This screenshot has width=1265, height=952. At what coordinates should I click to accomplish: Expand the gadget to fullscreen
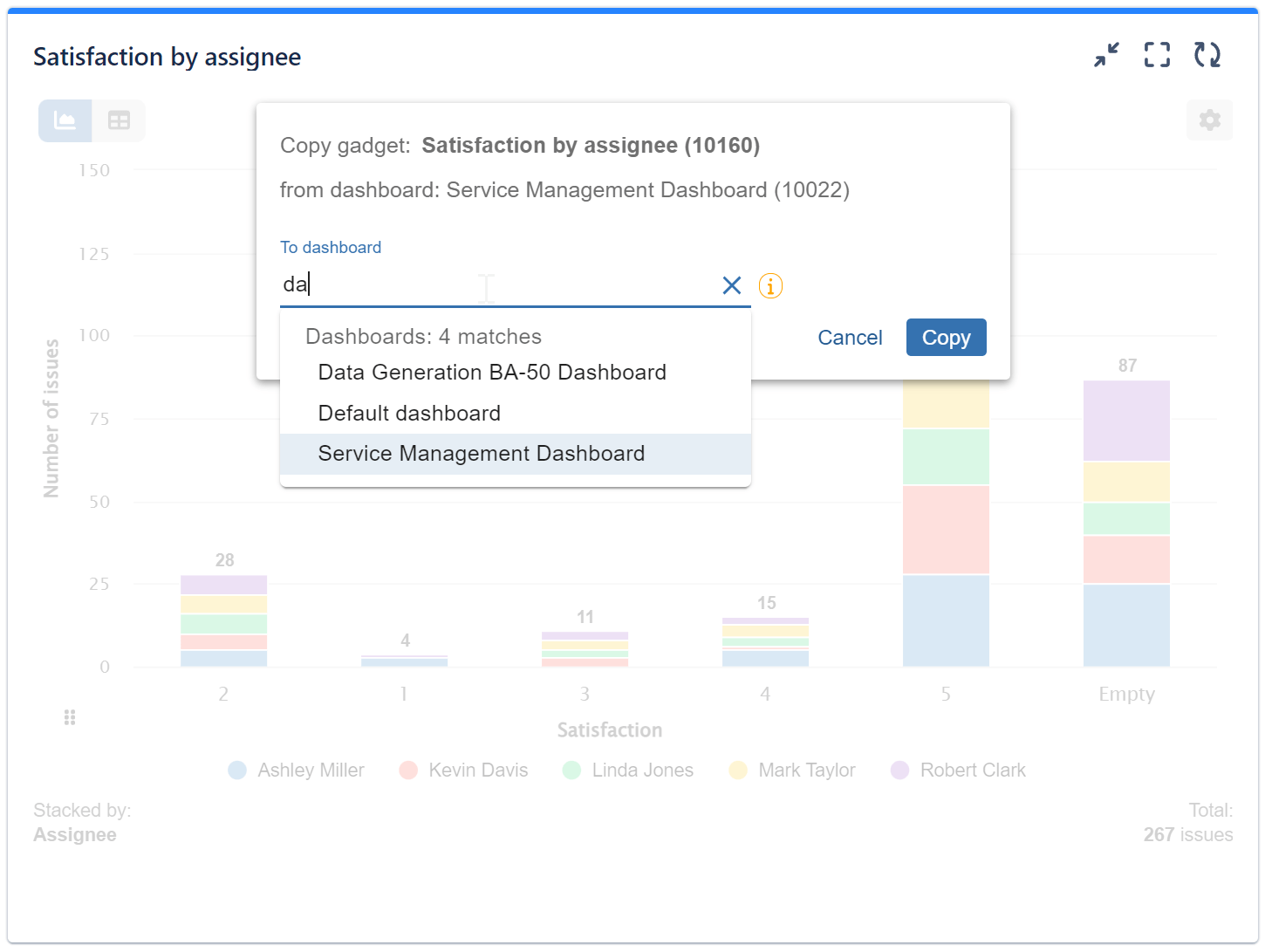(1157, 54)
